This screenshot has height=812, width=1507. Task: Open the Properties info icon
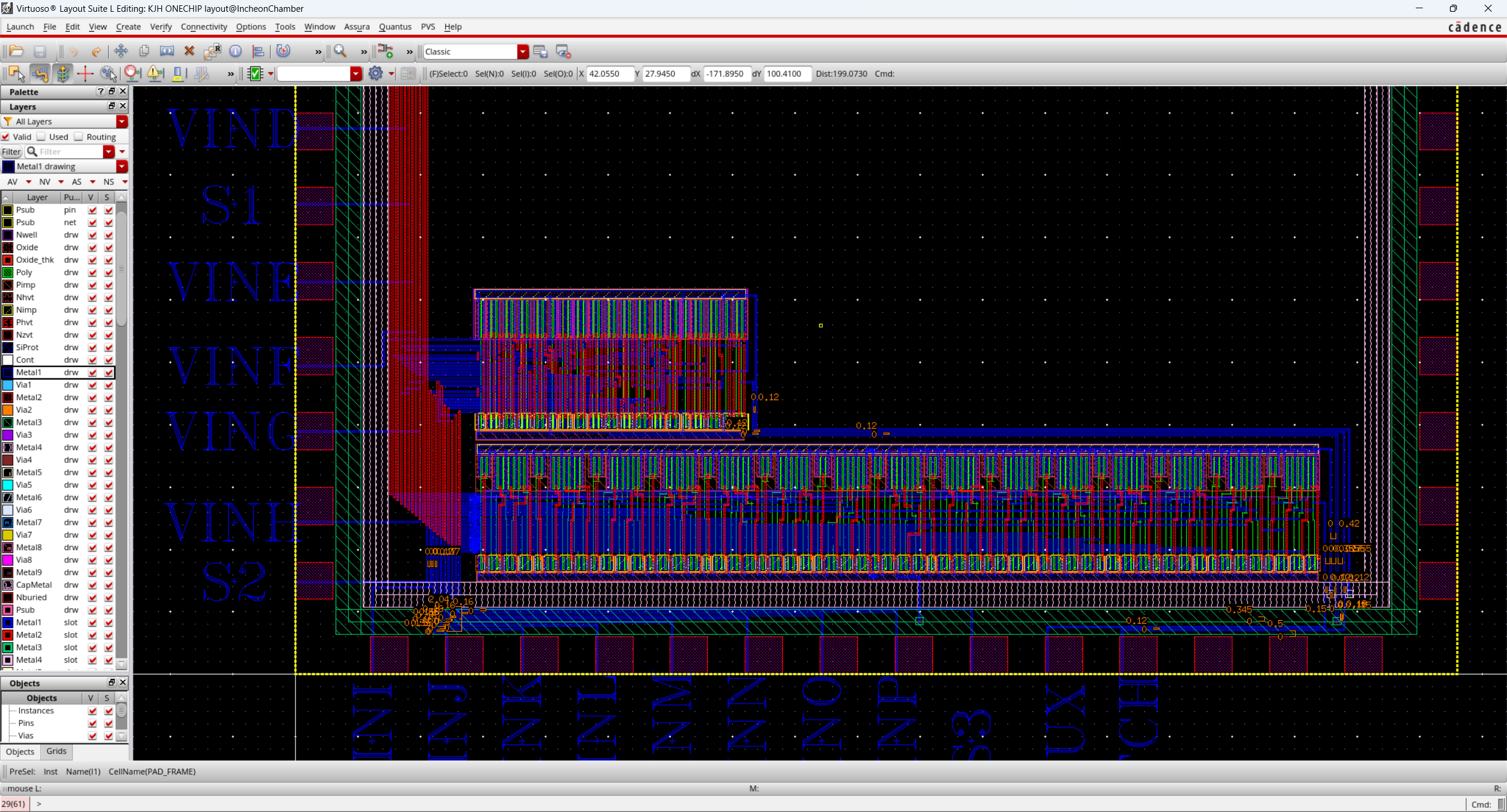coord(235,51)
